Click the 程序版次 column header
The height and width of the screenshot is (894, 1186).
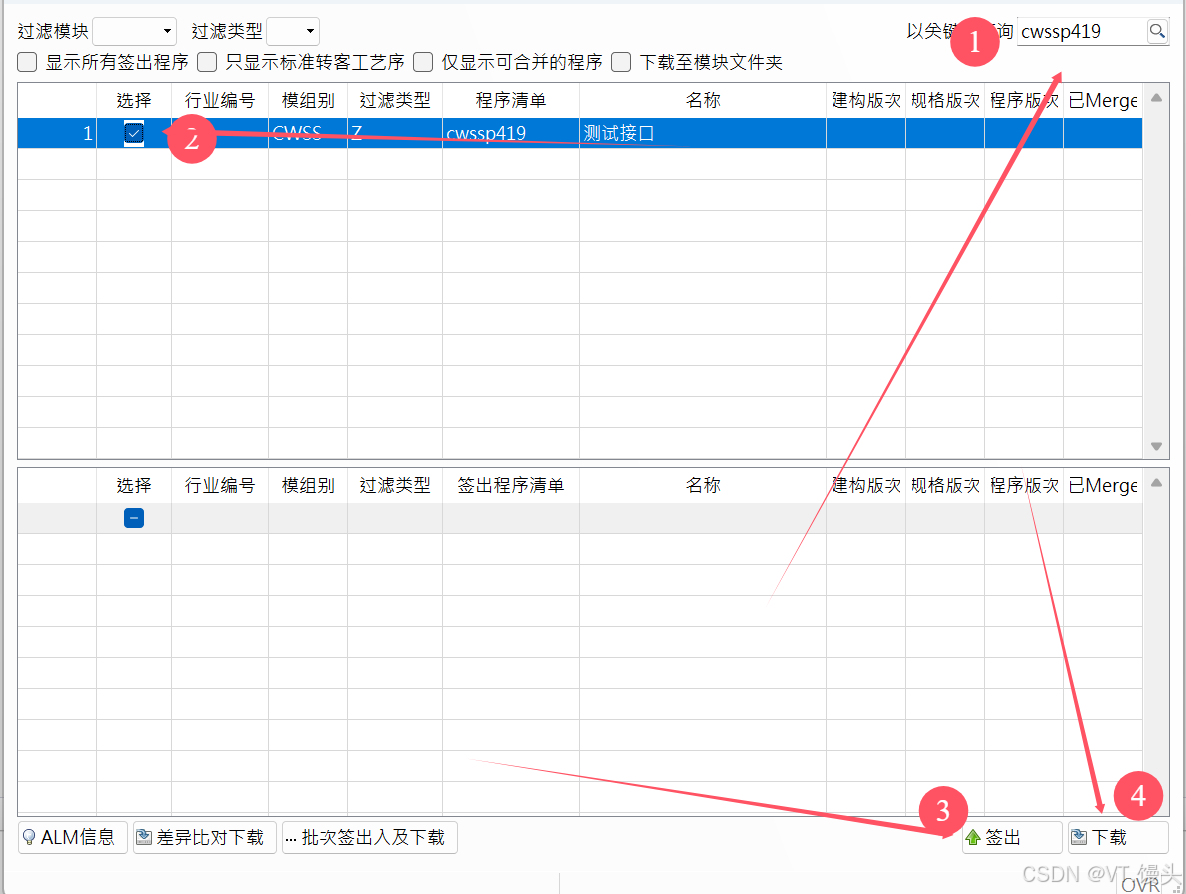1024,99
